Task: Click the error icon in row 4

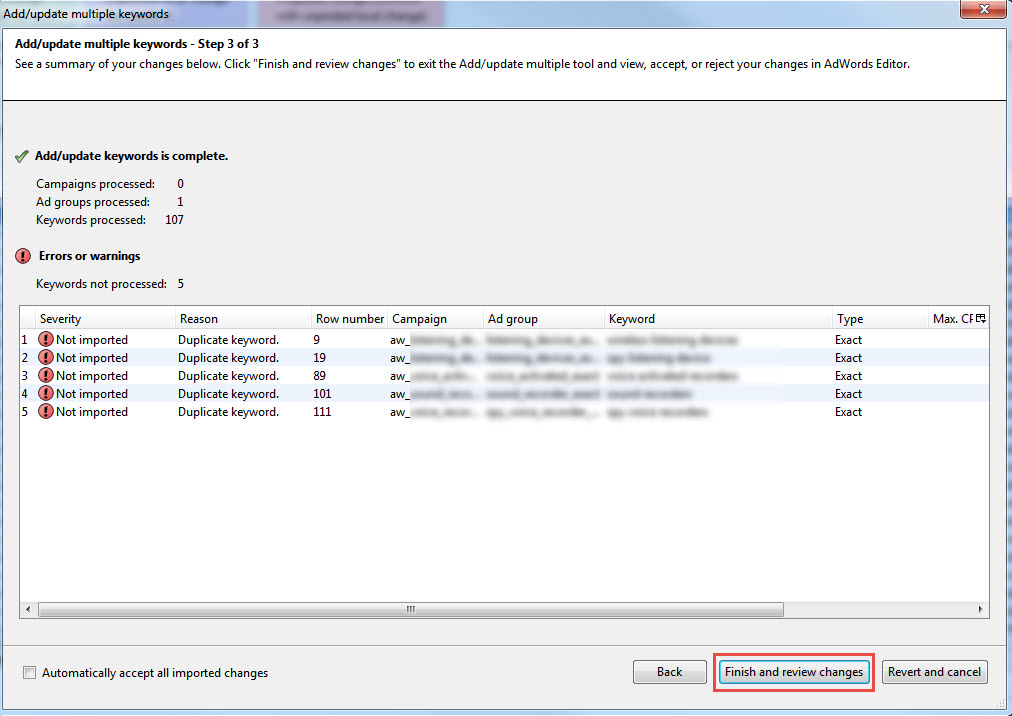Action: click(x=46, y=394)
